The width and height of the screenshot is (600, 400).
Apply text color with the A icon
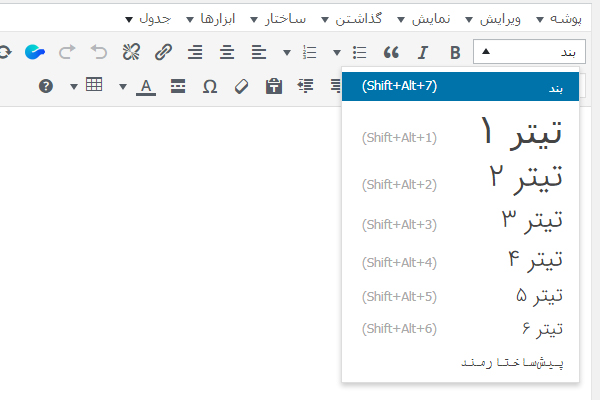tap(146, 87)
